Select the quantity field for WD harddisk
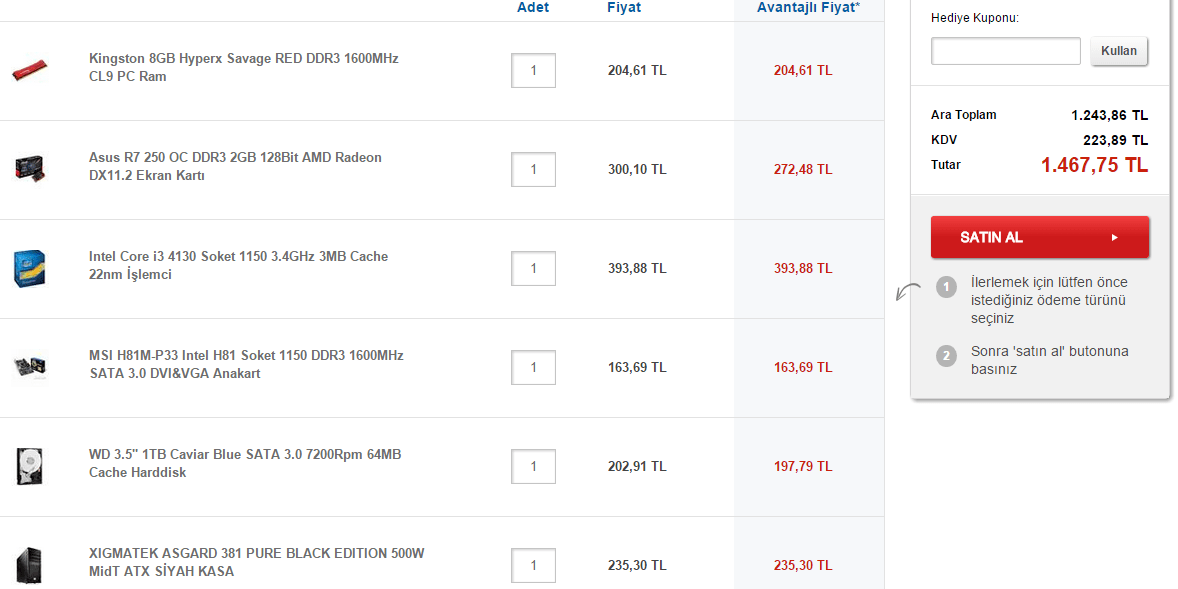Image resolution: width=1178 pixels, height=589 pixels. [533, 466]
